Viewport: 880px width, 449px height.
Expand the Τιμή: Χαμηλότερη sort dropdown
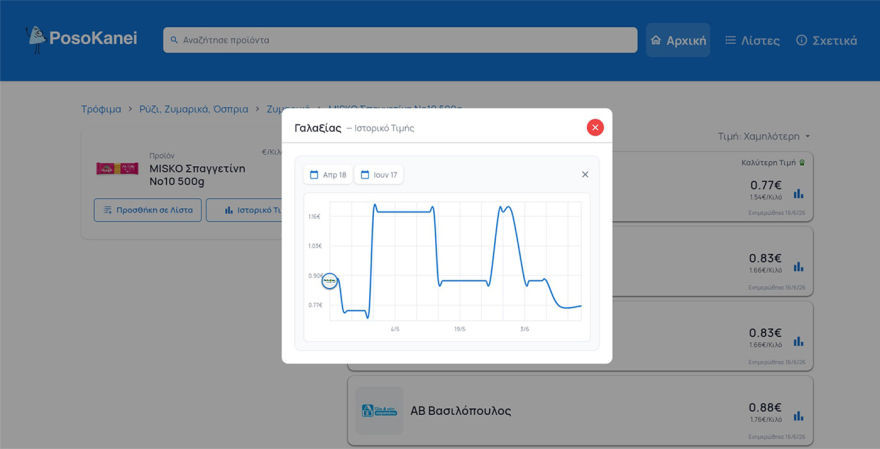coord(764,136)
